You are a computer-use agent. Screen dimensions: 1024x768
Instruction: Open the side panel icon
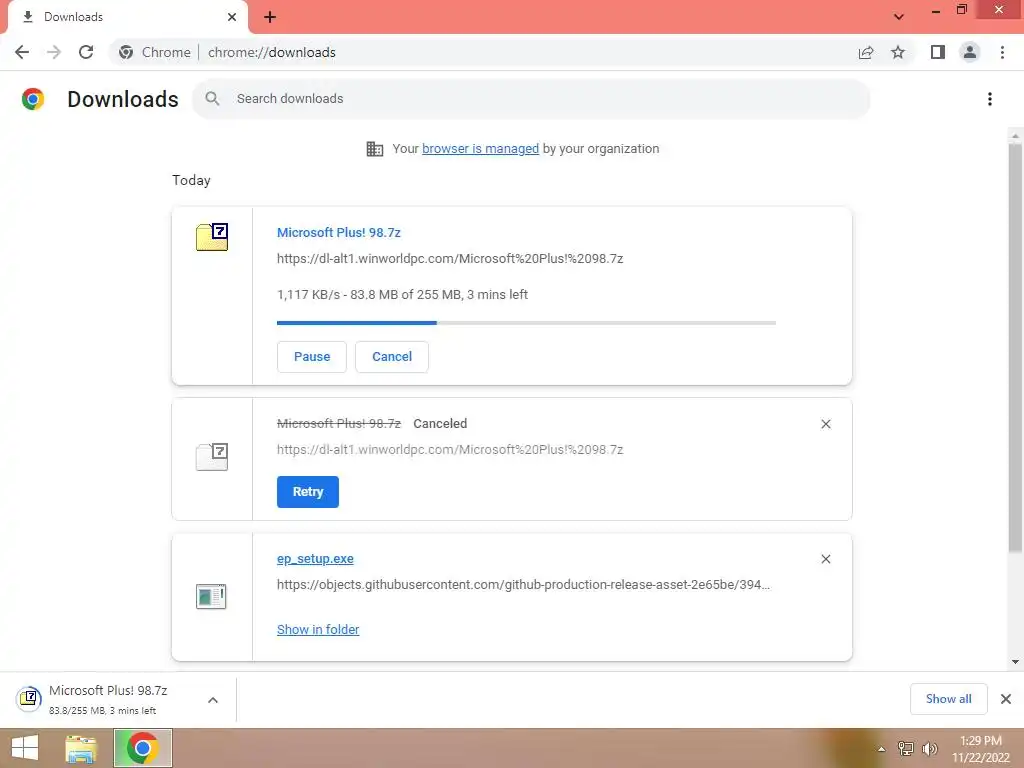pyautogui.click(x=938, y=52)
